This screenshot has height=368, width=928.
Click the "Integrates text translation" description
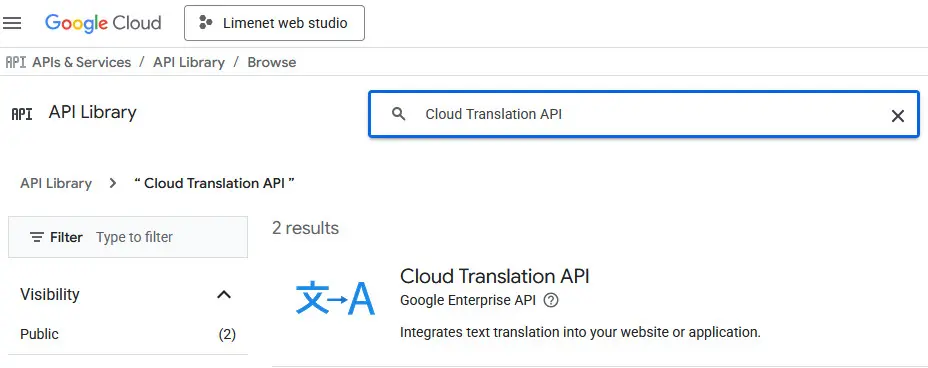coord(580,332)
